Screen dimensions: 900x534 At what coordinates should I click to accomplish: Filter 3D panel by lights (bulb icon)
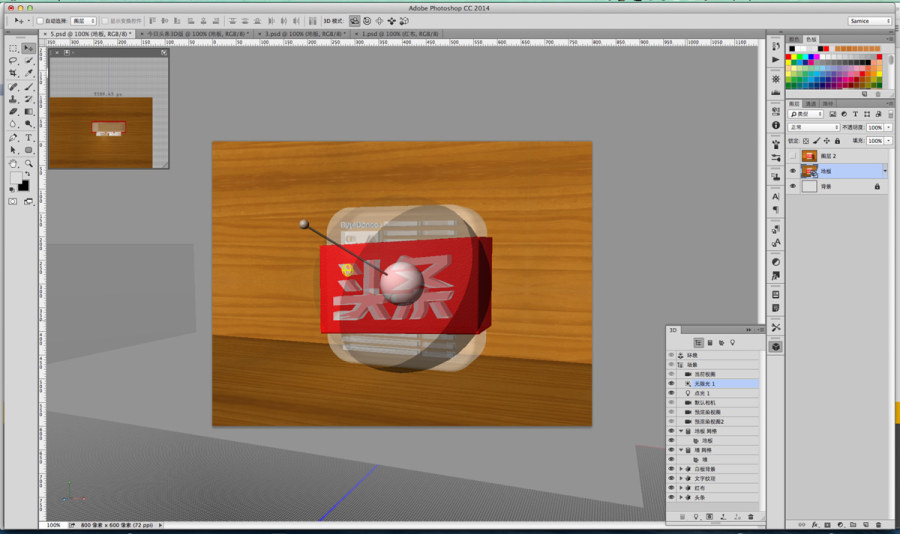pos(732,343)
